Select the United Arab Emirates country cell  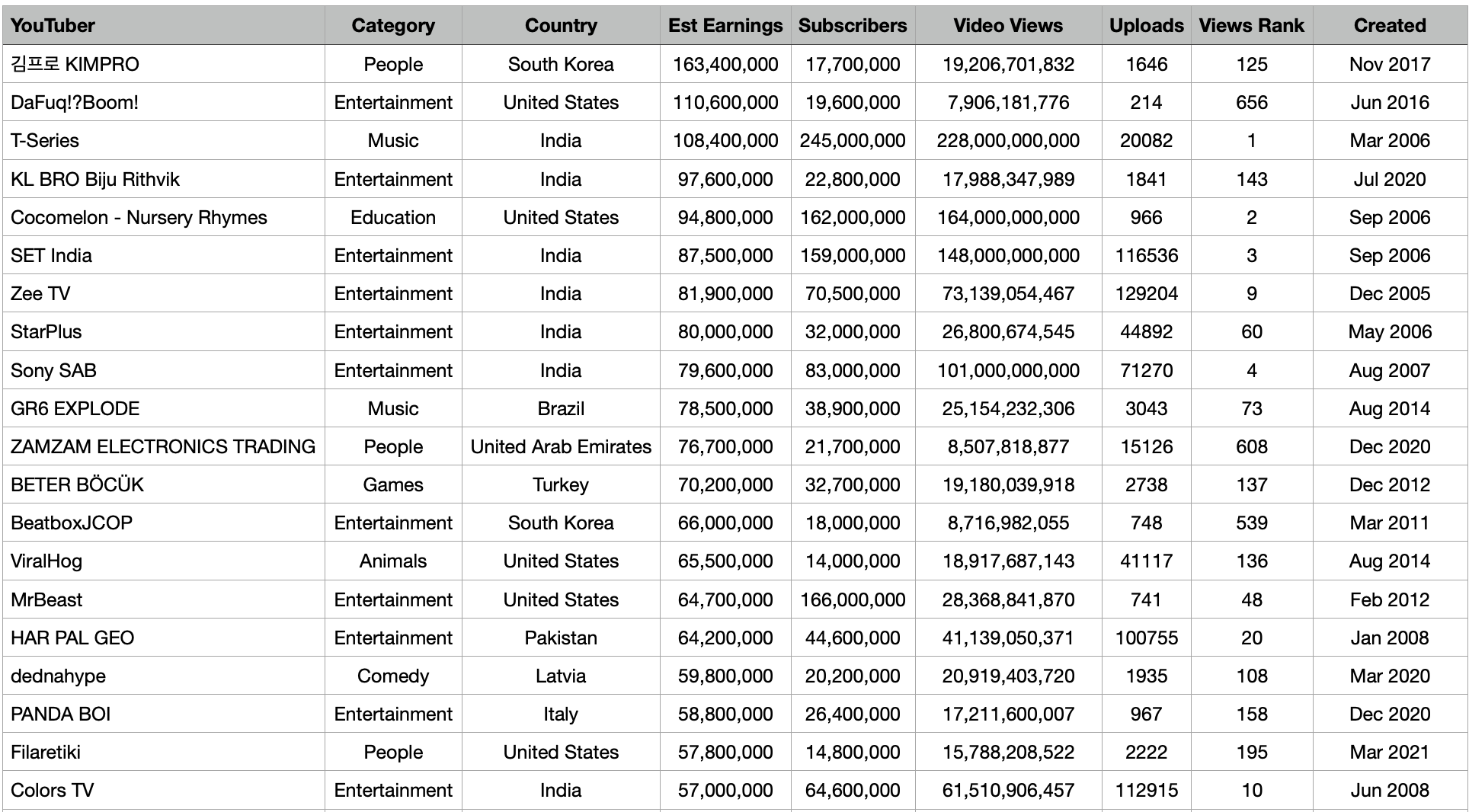pos(561,446)
